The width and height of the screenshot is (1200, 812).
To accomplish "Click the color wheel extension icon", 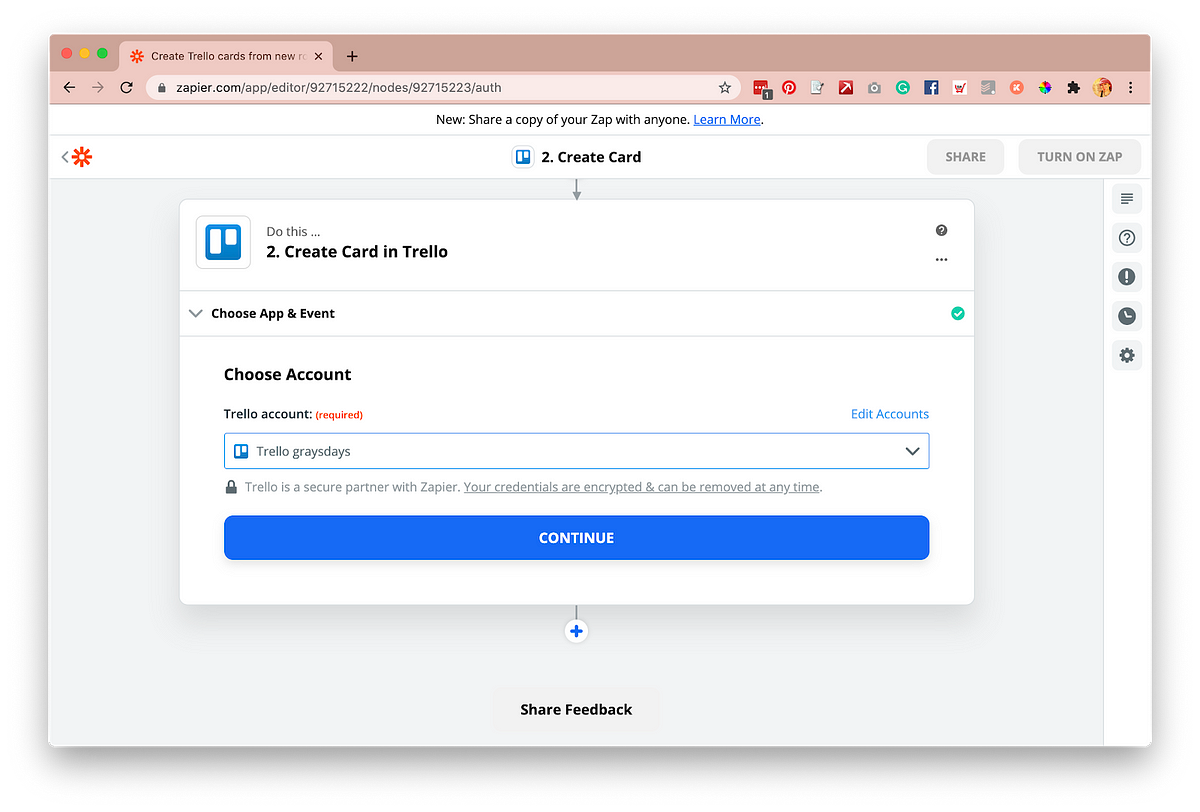I will click(x=1044, y=88).
